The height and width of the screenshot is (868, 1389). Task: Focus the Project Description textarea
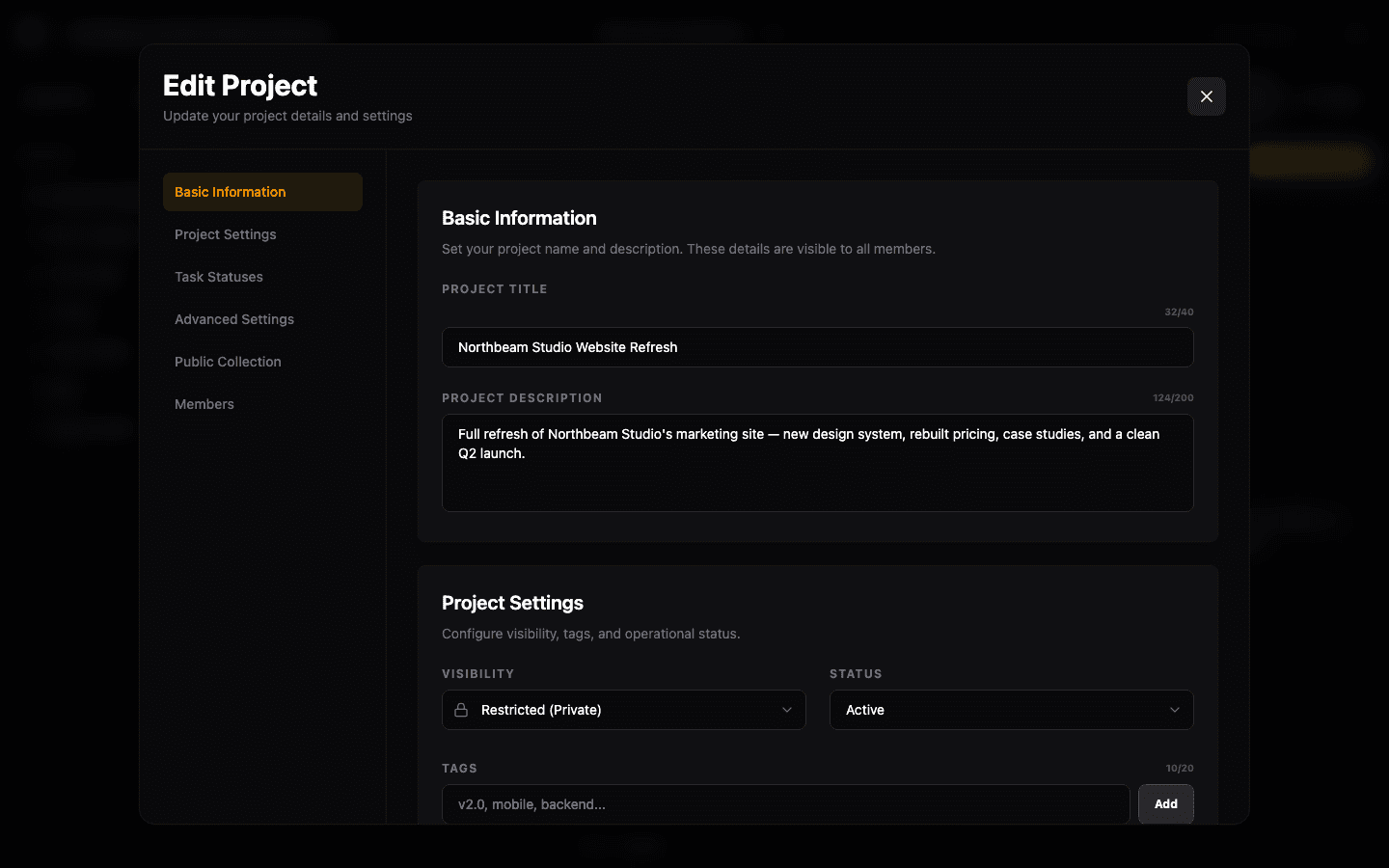click(818, 463)
